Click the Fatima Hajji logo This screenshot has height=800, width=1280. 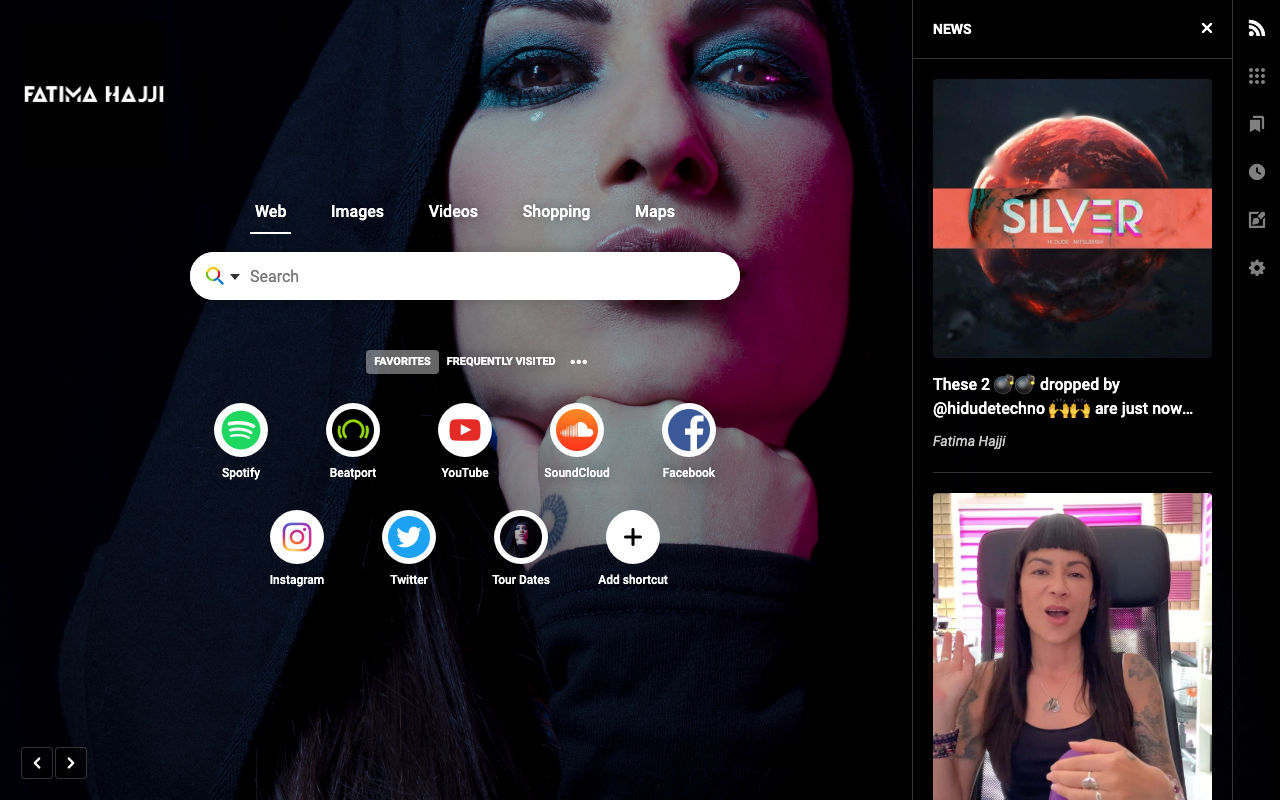(x=94, y=95)
